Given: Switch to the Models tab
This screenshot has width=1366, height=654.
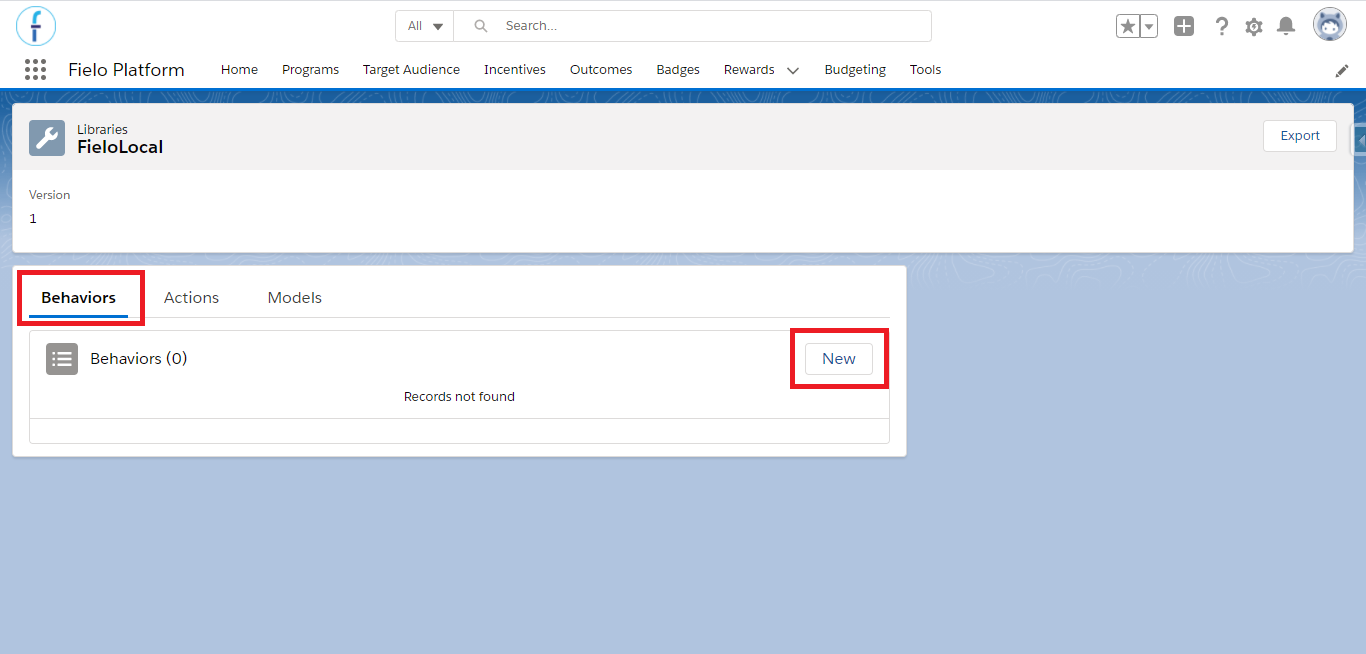Looking at the screenshot, I should point(295,298).
